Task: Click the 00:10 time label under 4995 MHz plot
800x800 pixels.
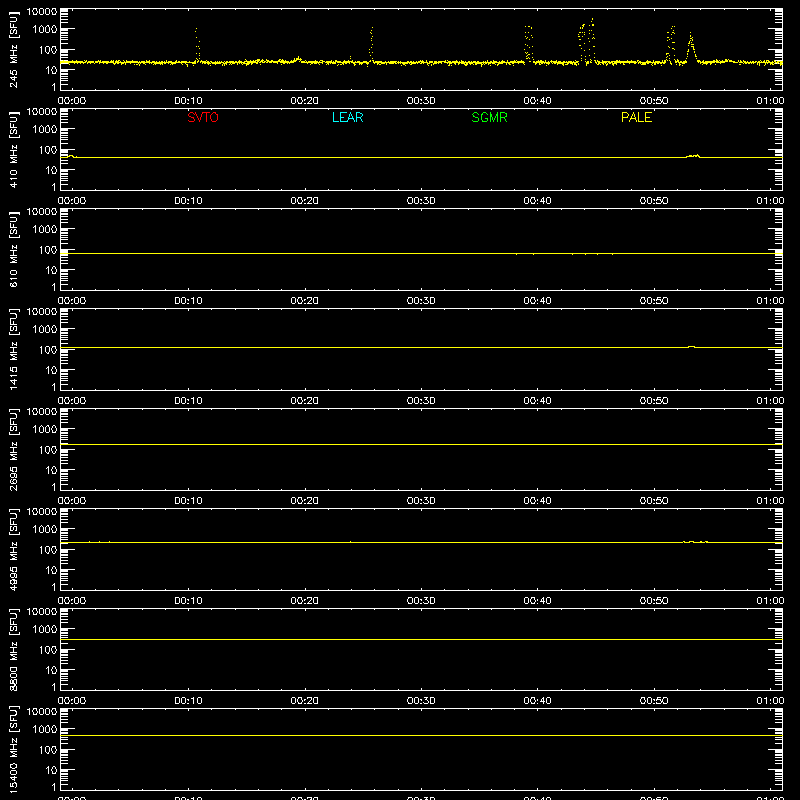Action: [x=188, y=601]
